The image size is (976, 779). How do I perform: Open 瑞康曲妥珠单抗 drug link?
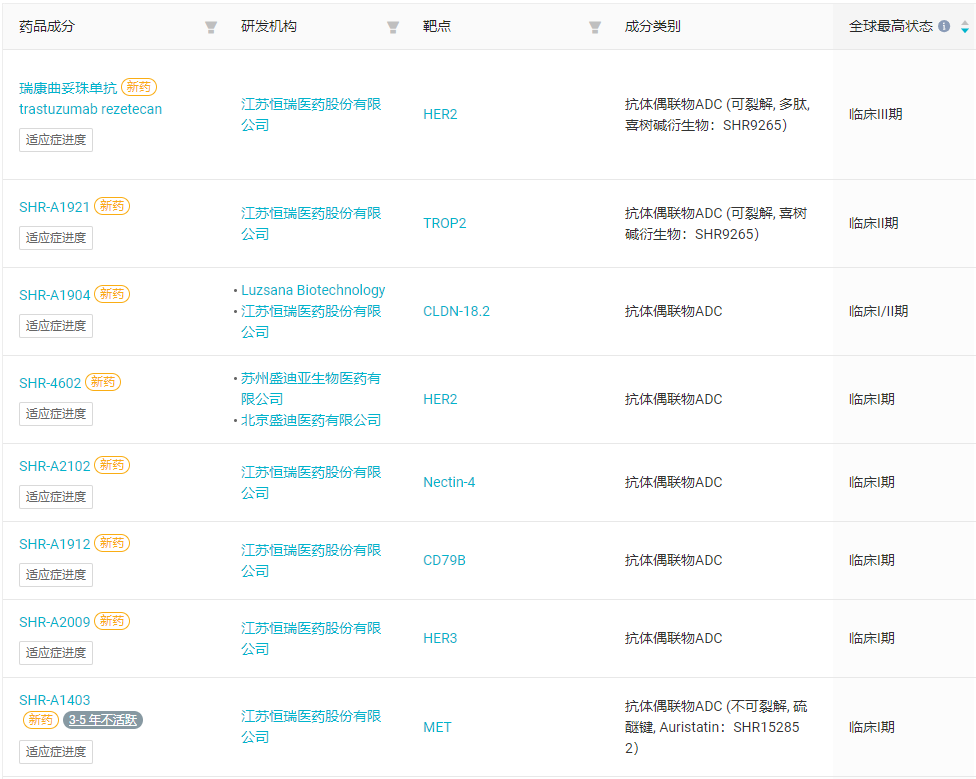(68, 88)
